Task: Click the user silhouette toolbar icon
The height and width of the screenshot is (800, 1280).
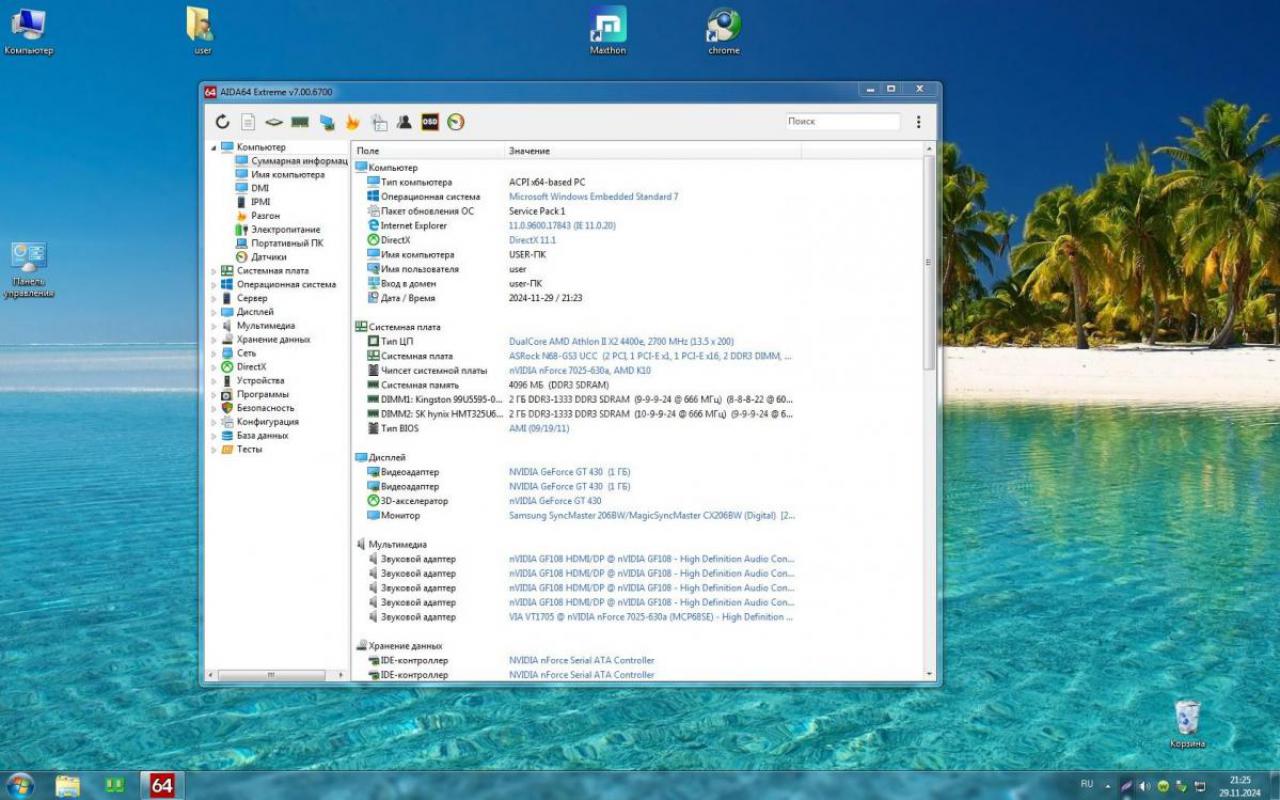Action: pos(404,122)
